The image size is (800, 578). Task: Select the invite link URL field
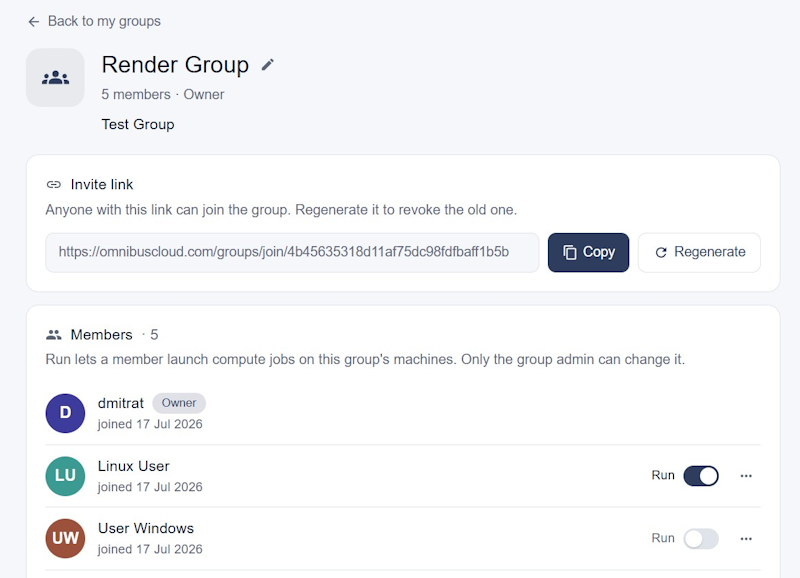(292, 253)
